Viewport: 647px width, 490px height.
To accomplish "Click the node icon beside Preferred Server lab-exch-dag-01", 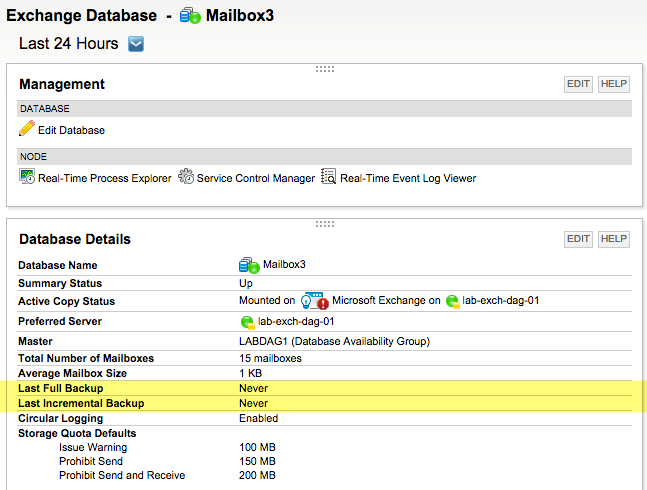I will coord(248,322).
